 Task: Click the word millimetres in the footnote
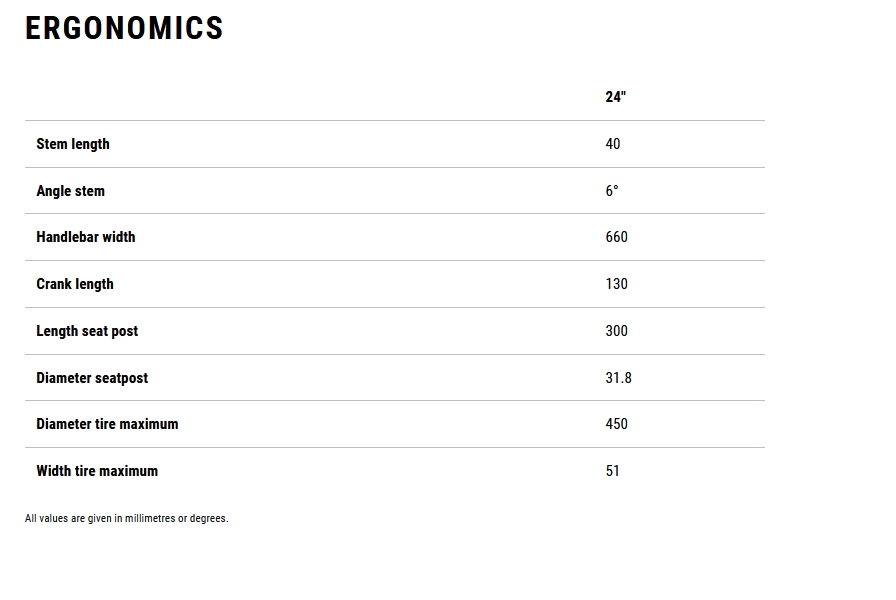[148, 519]
